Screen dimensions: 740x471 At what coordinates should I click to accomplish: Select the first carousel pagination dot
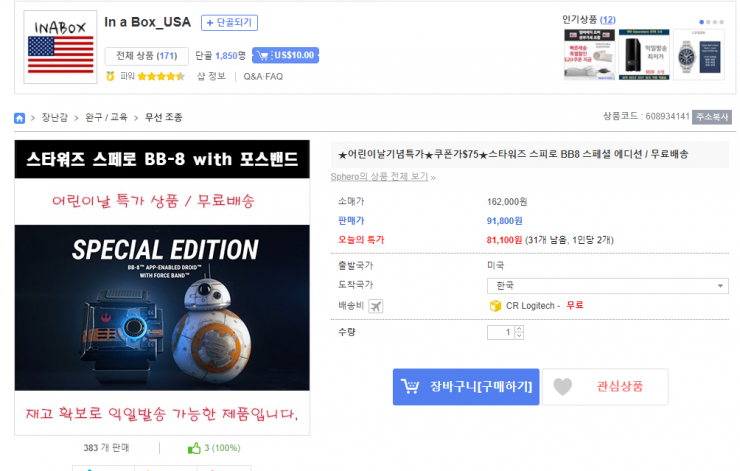click(x=701, y=22)
